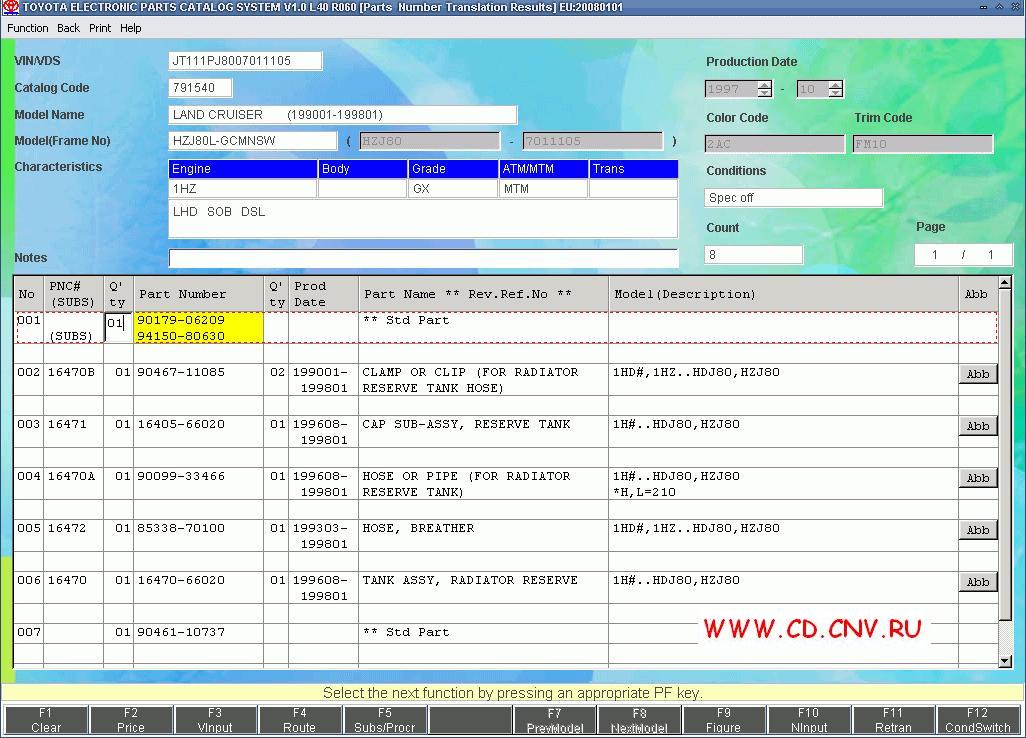Click the Model(Description) column header
This screenshot has height=738, width=1026.
point(783,294)
